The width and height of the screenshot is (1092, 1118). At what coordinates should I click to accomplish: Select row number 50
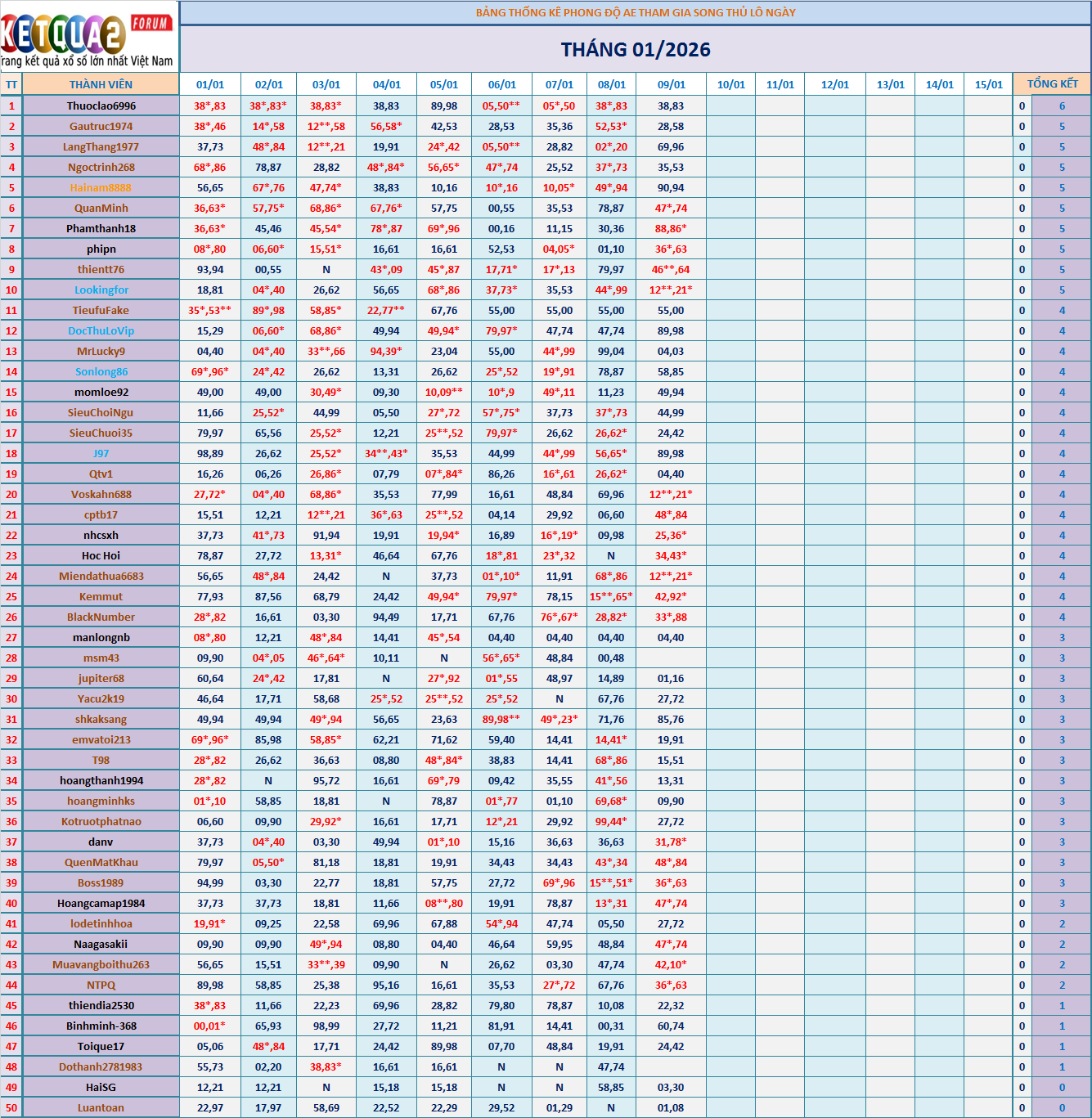(11, 1107)
